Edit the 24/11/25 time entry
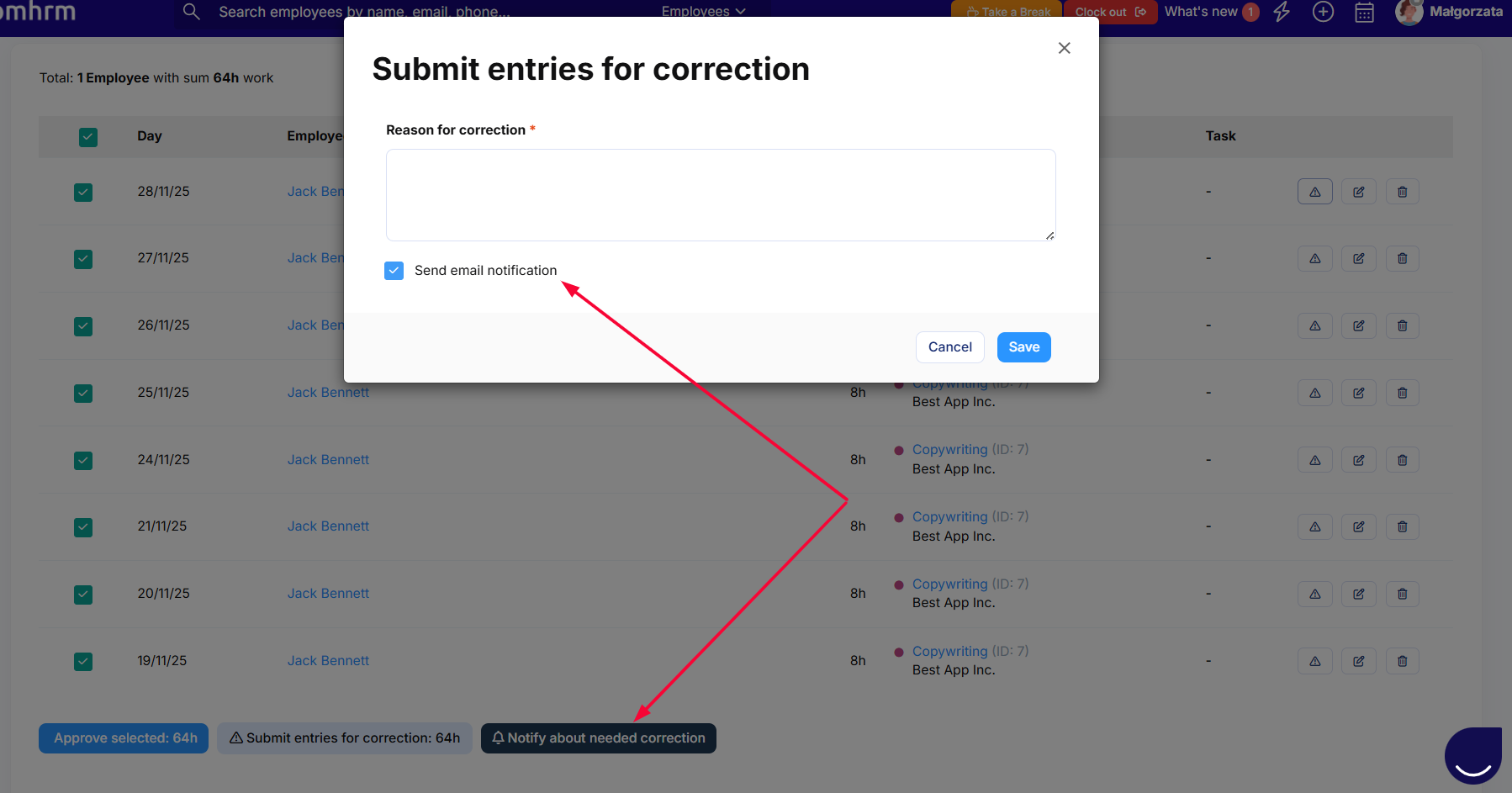Viewport: 1512px width, 793px height. 1358,460
